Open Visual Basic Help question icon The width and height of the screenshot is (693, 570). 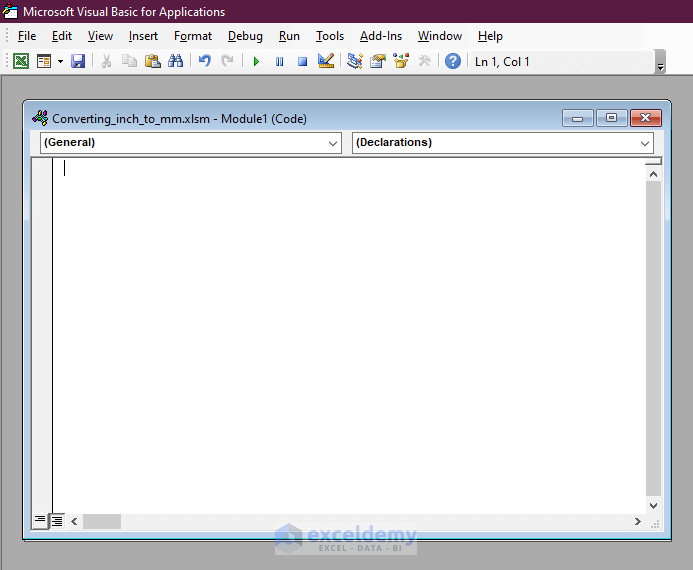[x=453, y=61]
